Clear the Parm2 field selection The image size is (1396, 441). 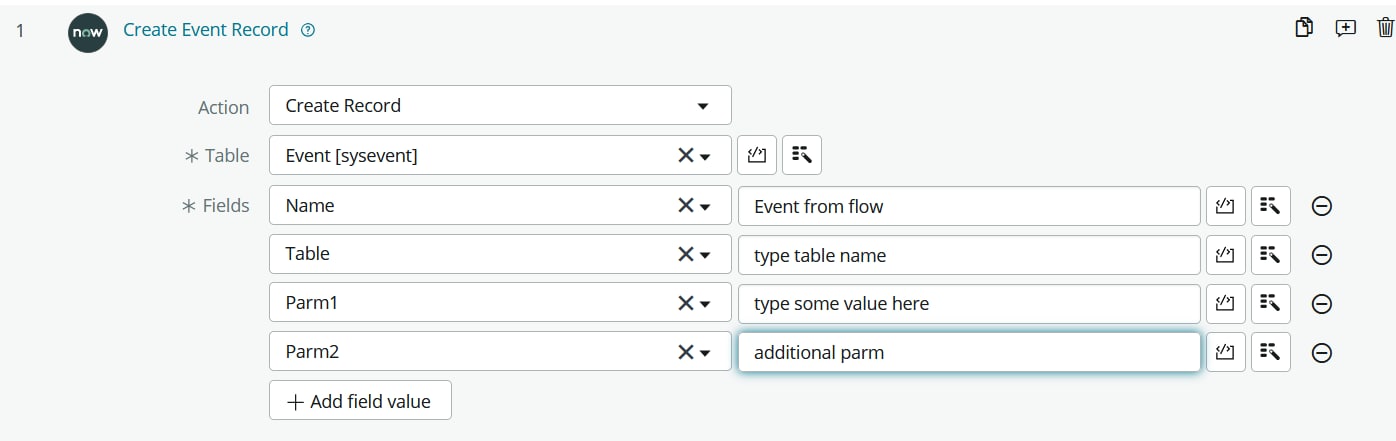pos(686,352)
